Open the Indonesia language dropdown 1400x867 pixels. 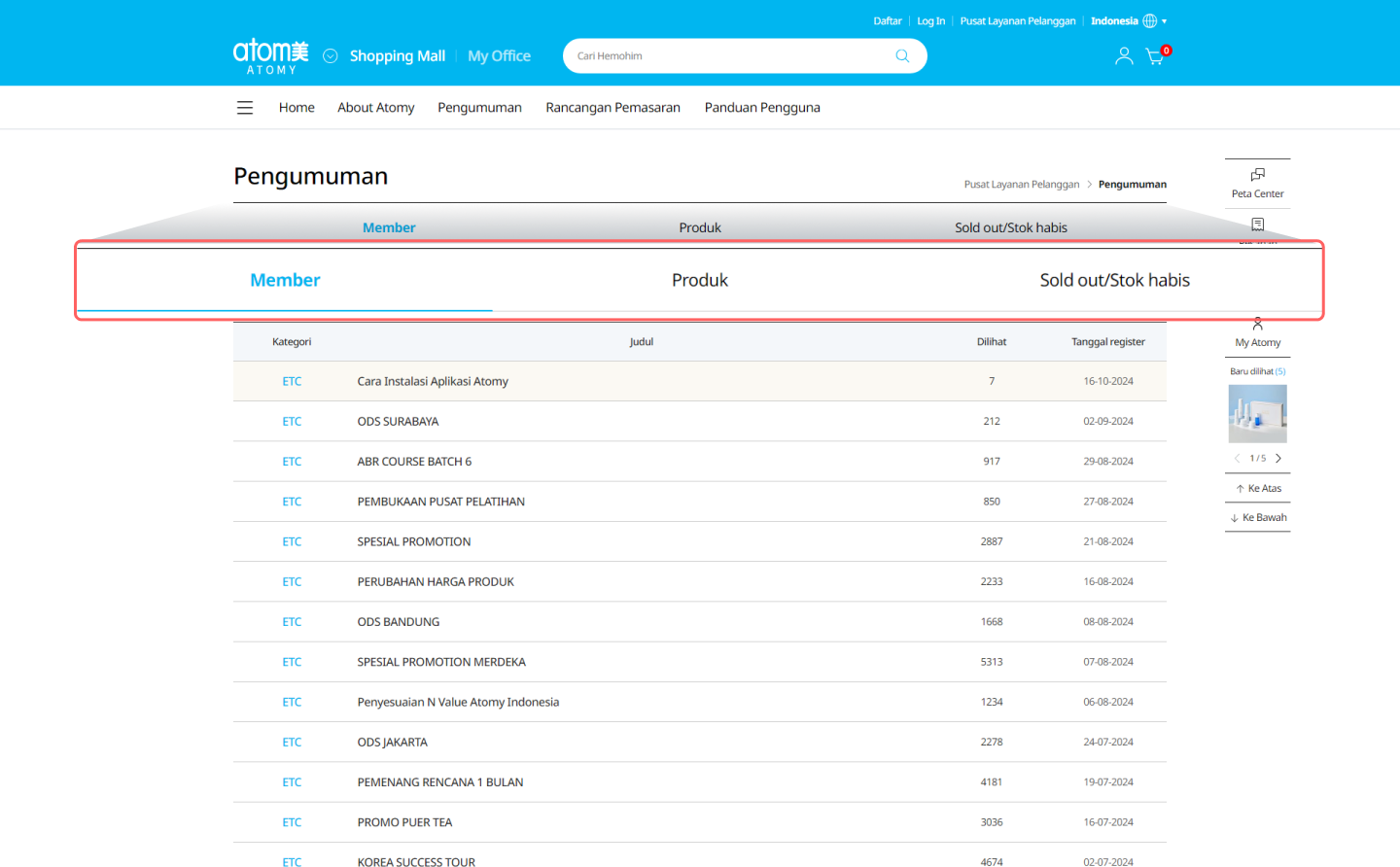click(x=1128, y=21)
